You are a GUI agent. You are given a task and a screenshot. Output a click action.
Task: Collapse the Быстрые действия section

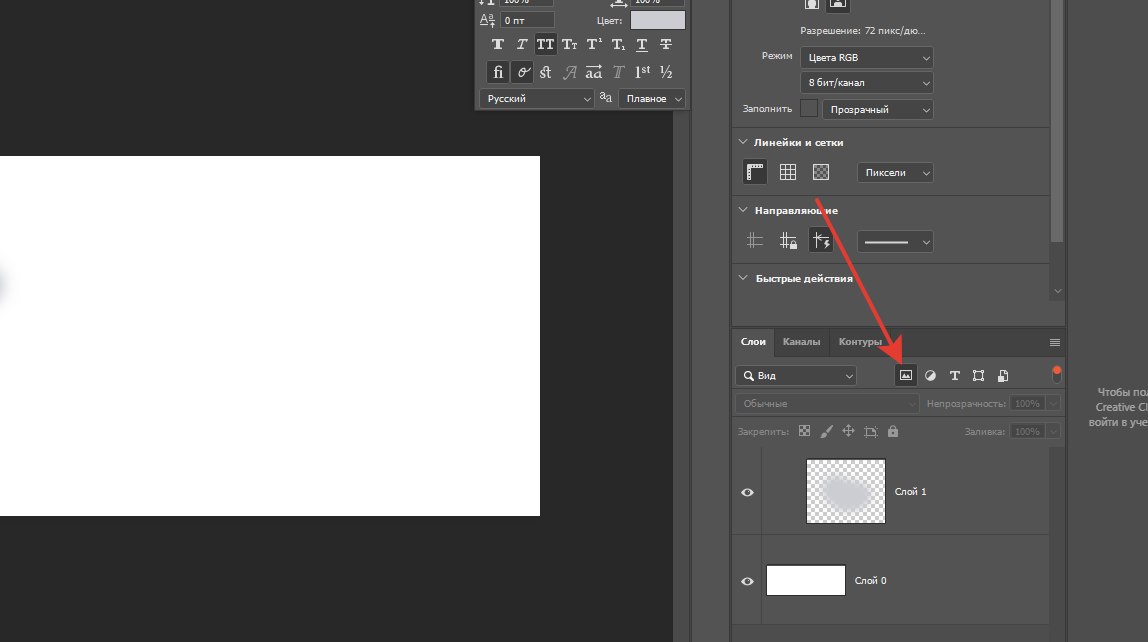click(743, 278)
